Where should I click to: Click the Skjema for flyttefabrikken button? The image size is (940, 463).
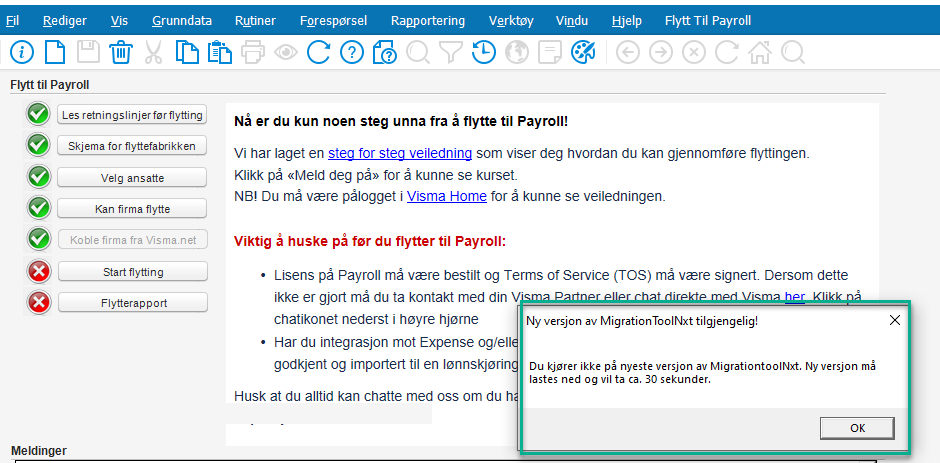point(132,146)
